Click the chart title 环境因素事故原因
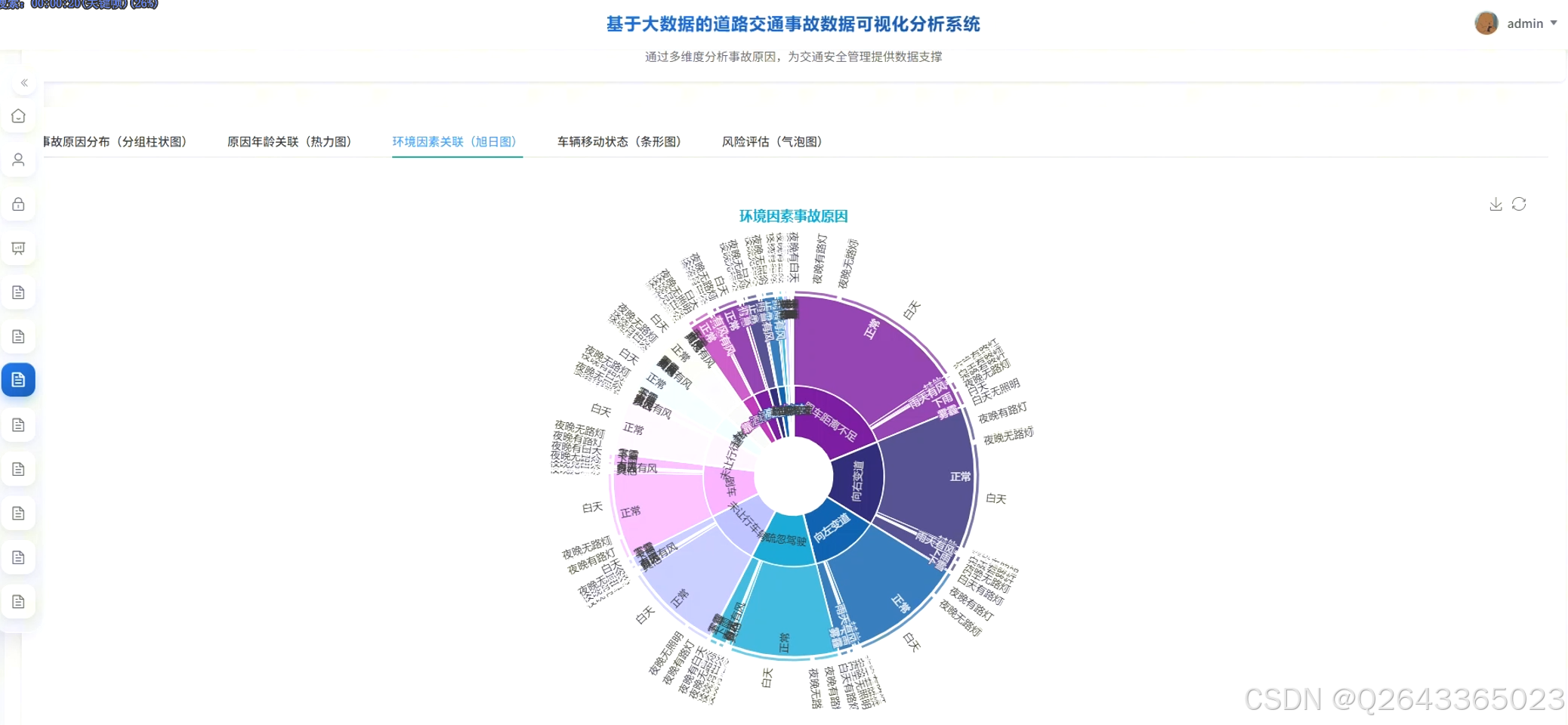This screenshot has height=725, width=1568. (793, 215)
